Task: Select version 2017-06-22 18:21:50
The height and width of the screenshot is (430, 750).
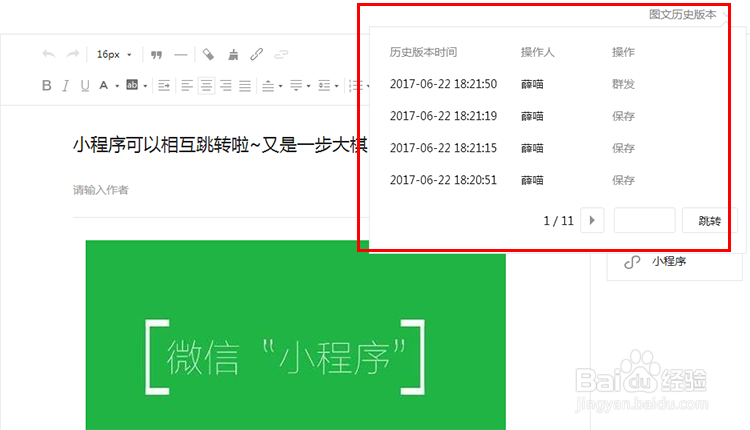Action: pyautogui.click(x=443, y=84)
